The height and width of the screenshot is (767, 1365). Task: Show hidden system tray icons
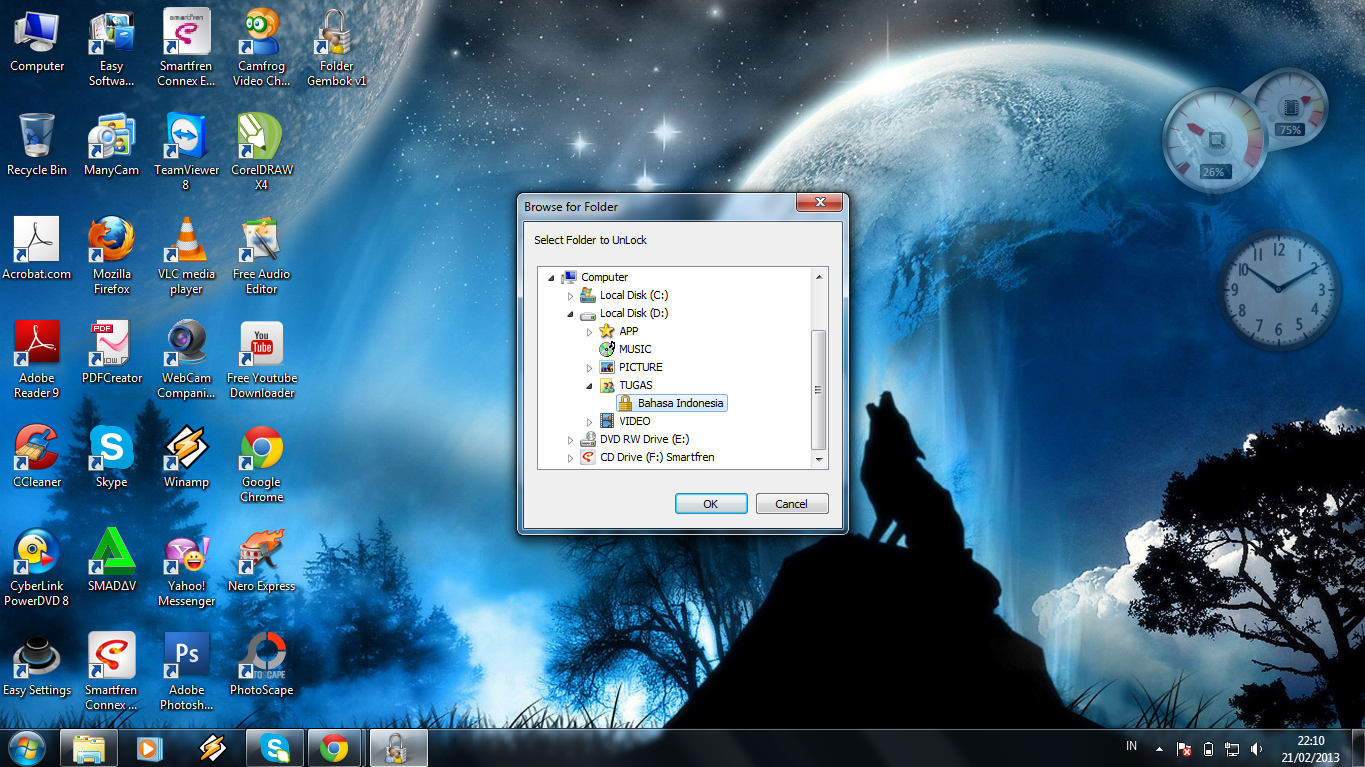point(1159,748)
